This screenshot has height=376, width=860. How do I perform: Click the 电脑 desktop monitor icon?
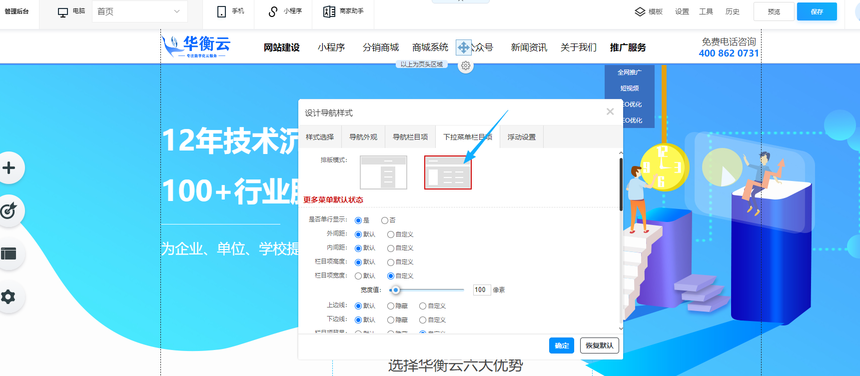pos(63,12)
